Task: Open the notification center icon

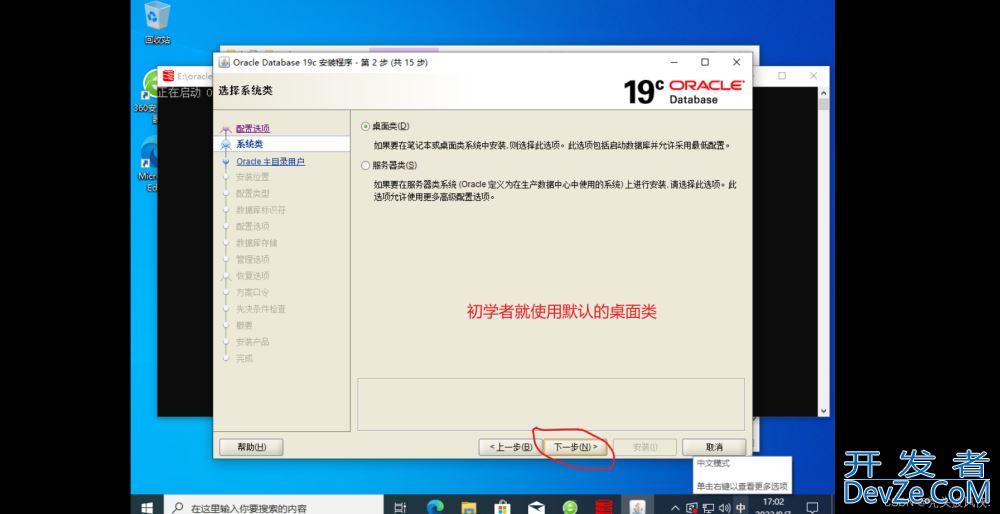Action: 812,508
